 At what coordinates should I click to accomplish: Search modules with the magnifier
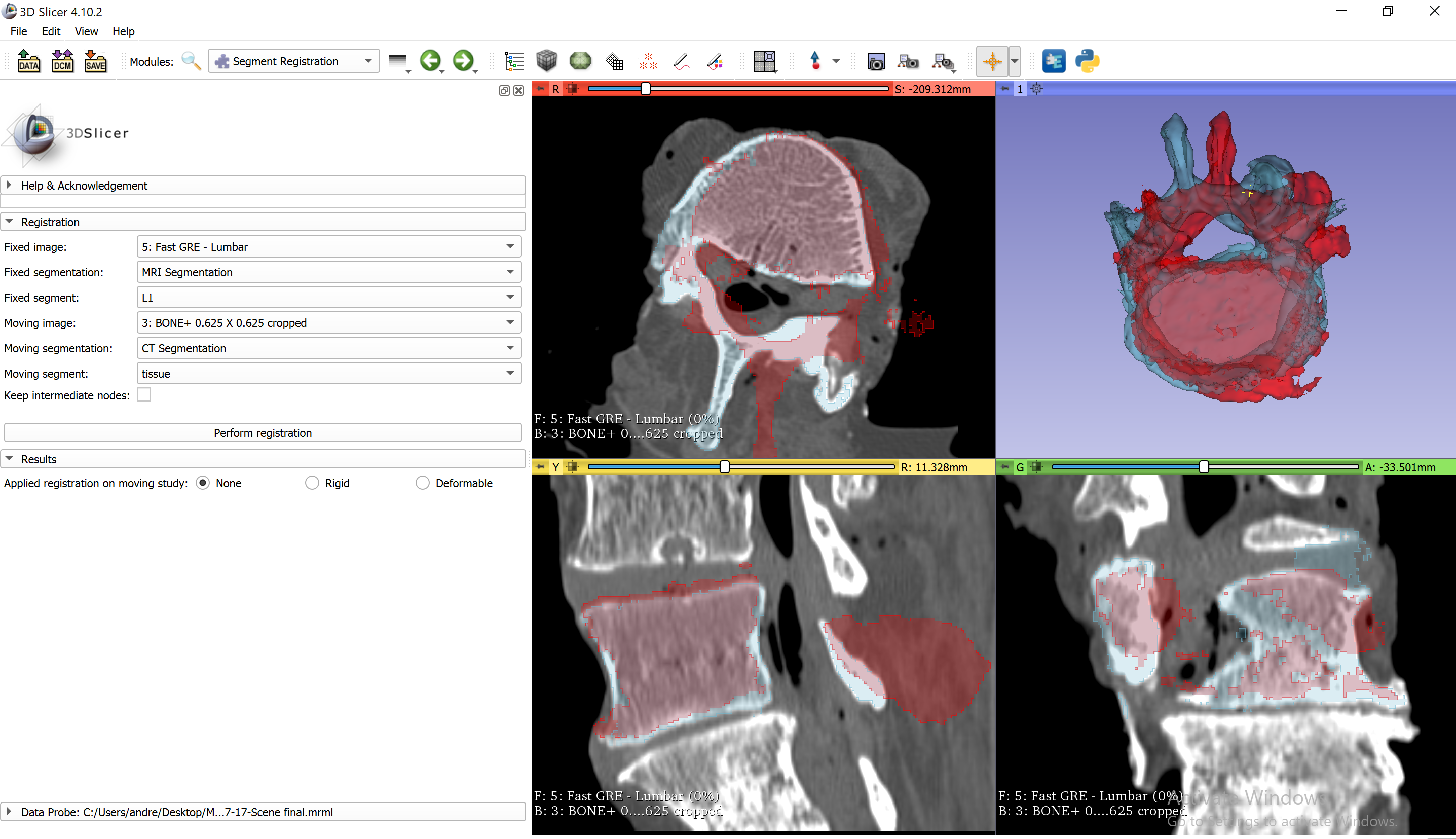point(191,60)
